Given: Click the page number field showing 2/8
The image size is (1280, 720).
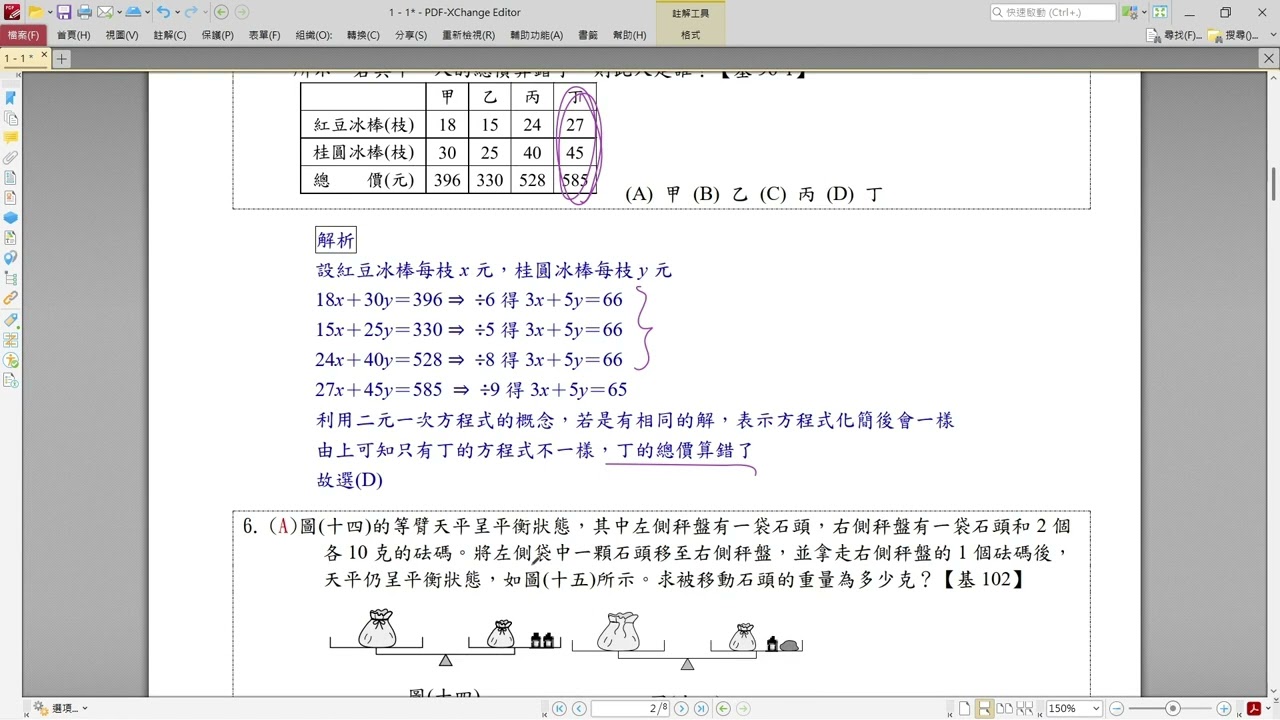Looking at the screenshot, I should pyautogui.click(x=630, y=708).
